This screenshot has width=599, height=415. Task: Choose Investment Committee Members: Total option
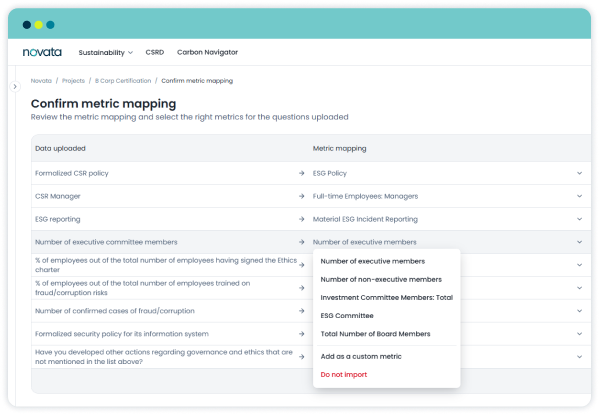[387, 297]
